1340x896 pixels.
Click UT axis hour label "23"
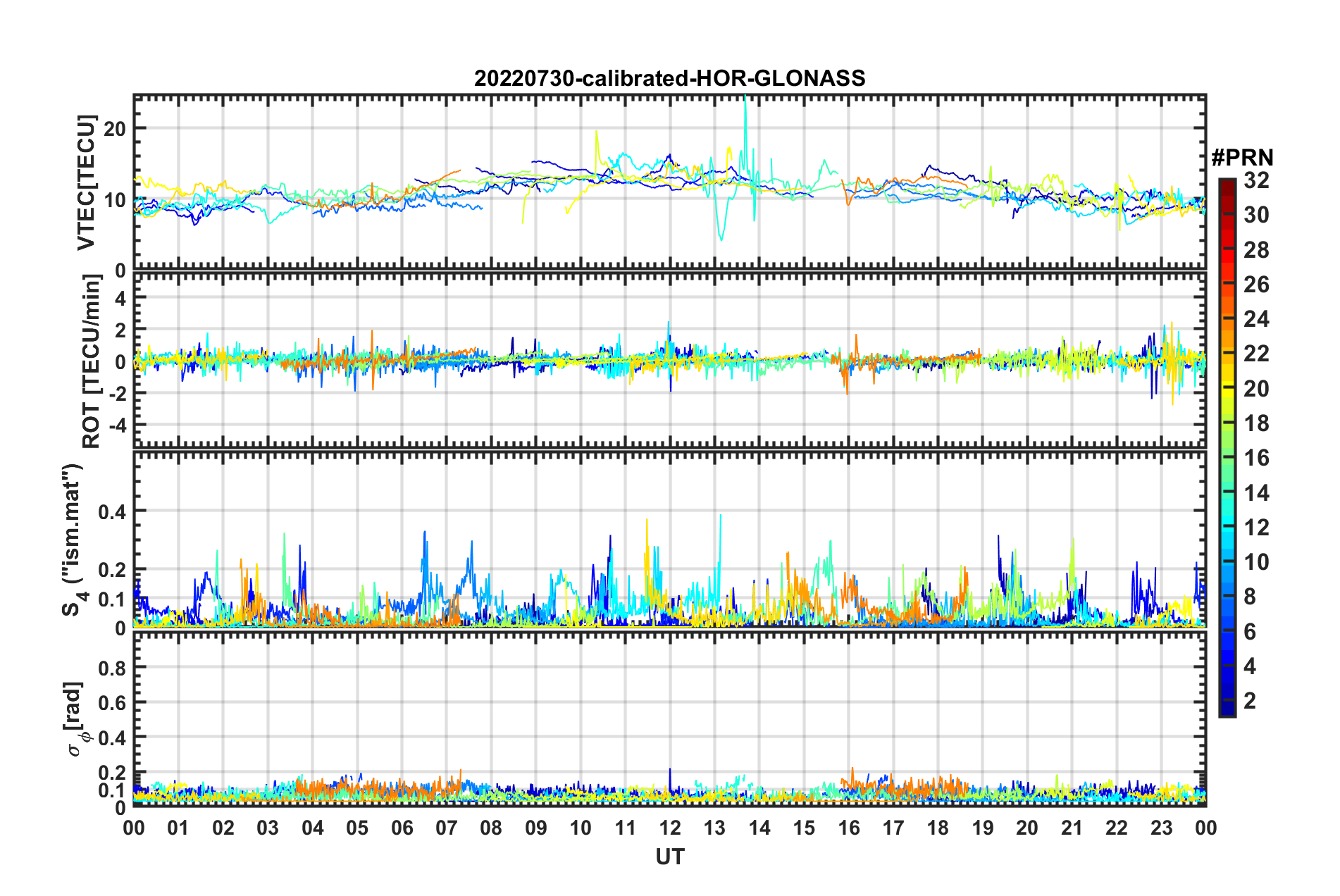[1161, 828]
